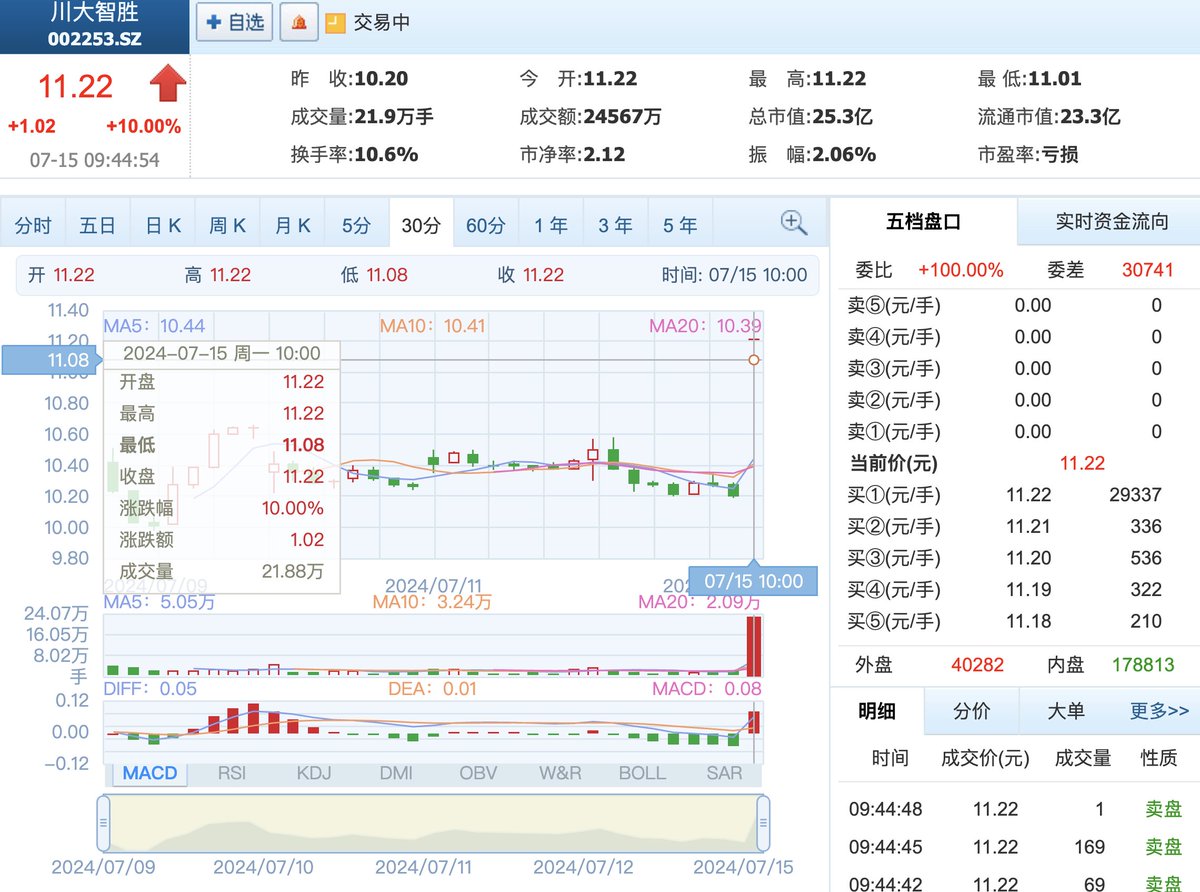Click the DIFF: 0.05 MACD legend
The image size is (1200, 892).
[x=150, y=688]
